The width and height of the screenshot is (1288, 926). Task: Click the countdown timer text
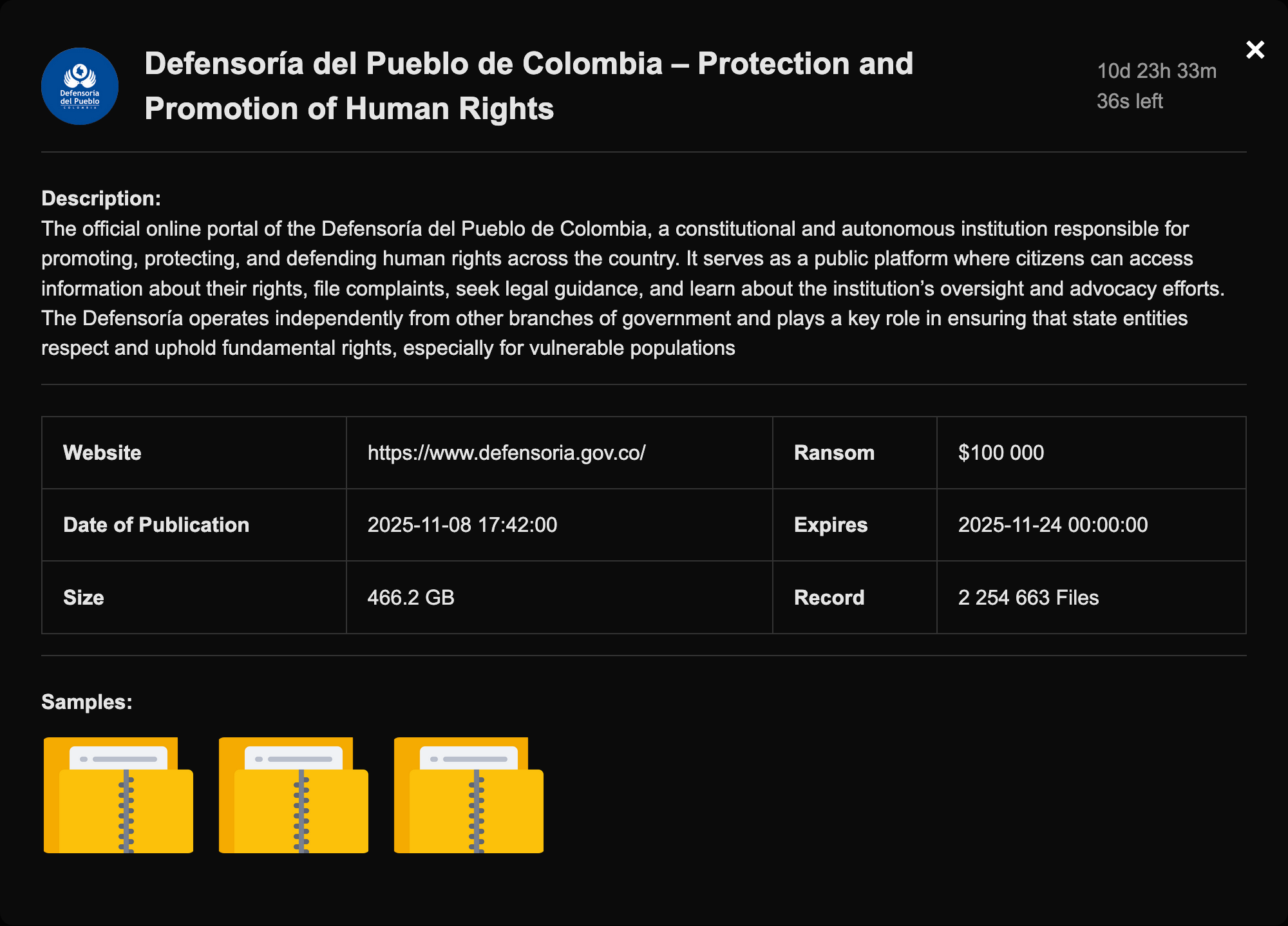[1156, 86]
